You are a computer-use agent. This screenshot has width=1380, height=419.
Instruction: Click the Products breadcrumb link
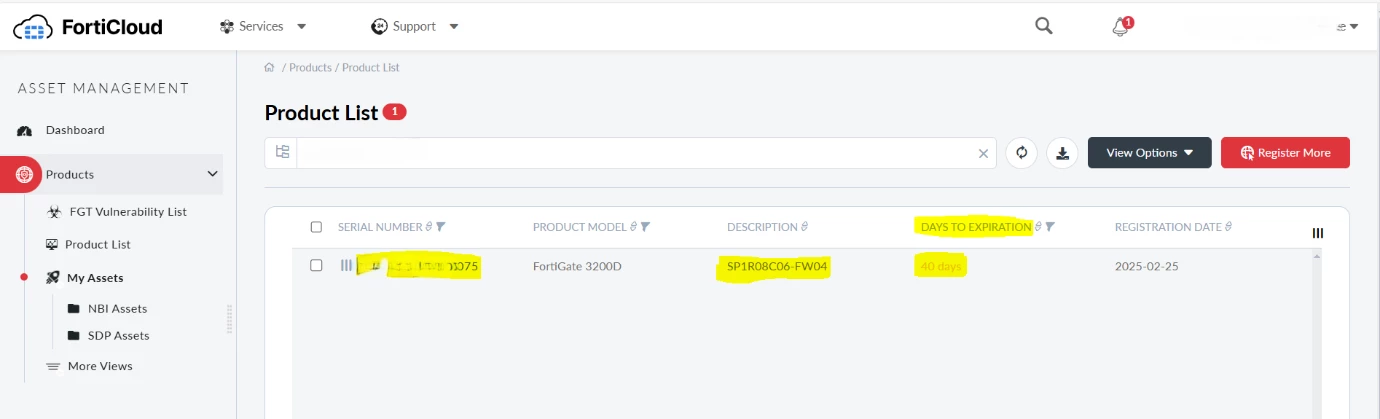click(310, 67)
